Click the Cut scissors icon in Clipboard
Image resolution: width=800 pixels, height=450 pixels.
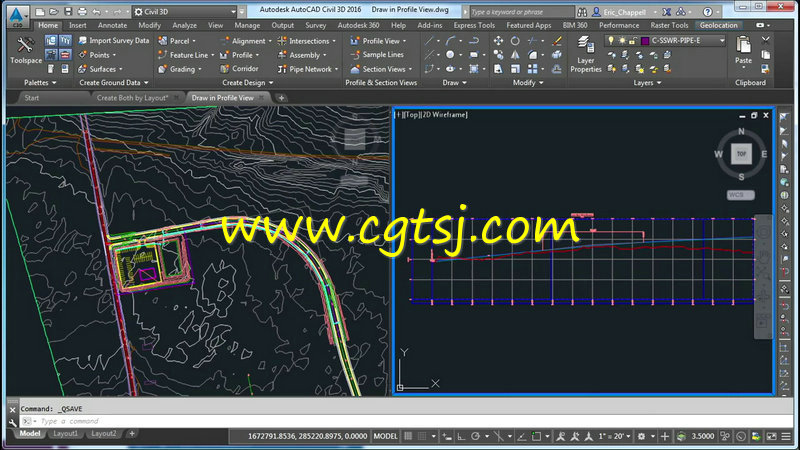pyautogui.click(x=766, y=40)
